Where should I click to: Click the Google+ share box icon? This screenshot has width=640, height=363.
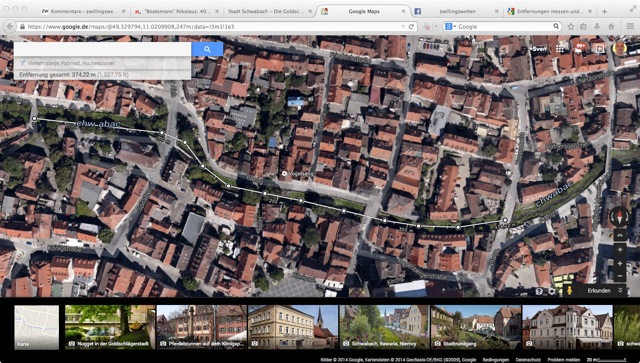coord(600,49)
